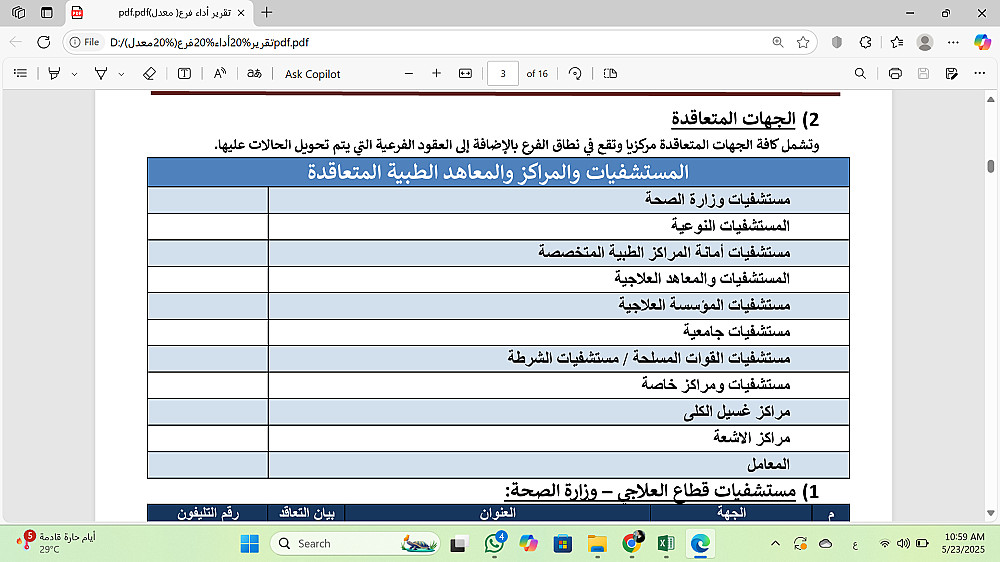
Task: Open tracking prevention shield
Action: coord(837,42)
